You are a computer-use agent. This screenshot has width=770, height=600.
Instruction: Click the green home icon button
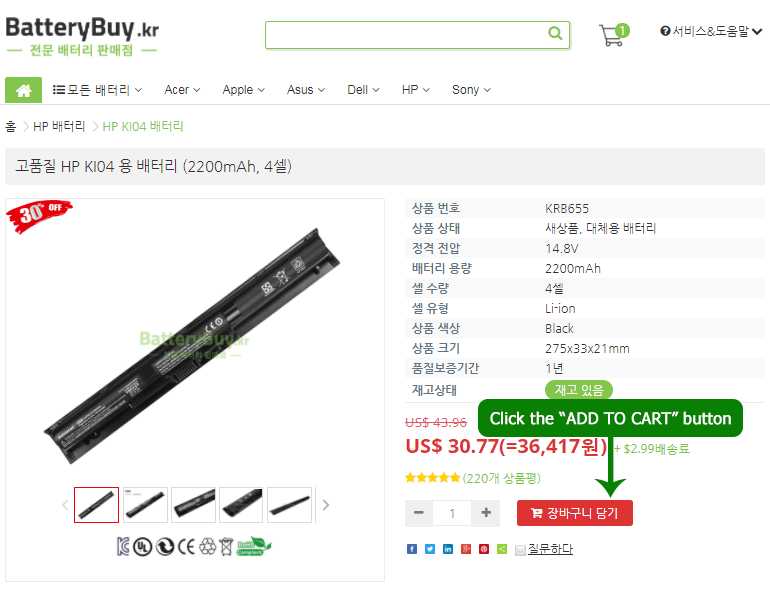click(x=23, y=90)
